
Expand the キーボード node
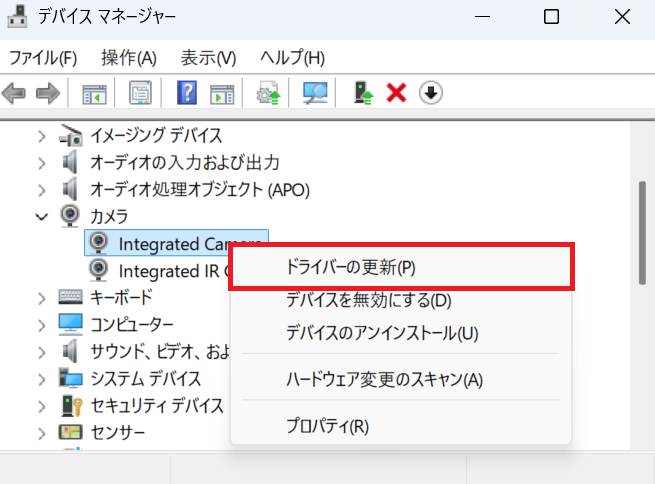click(41, 298)
